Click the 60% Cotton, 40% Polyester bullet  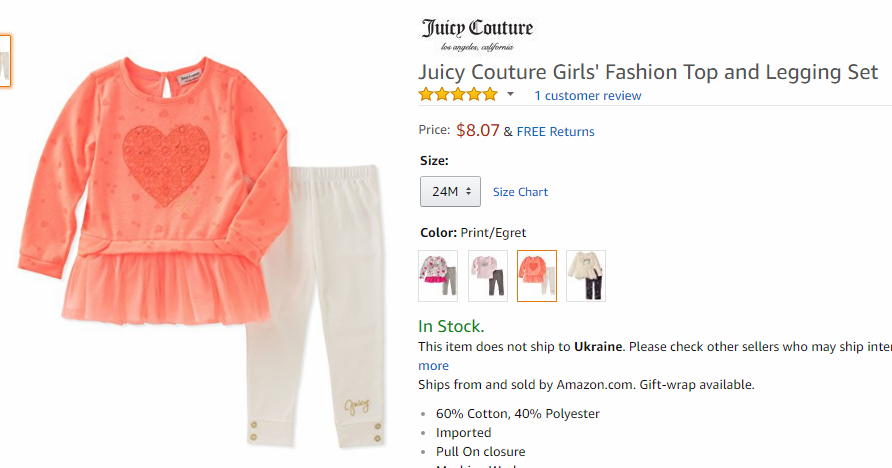tap(518, 413)
